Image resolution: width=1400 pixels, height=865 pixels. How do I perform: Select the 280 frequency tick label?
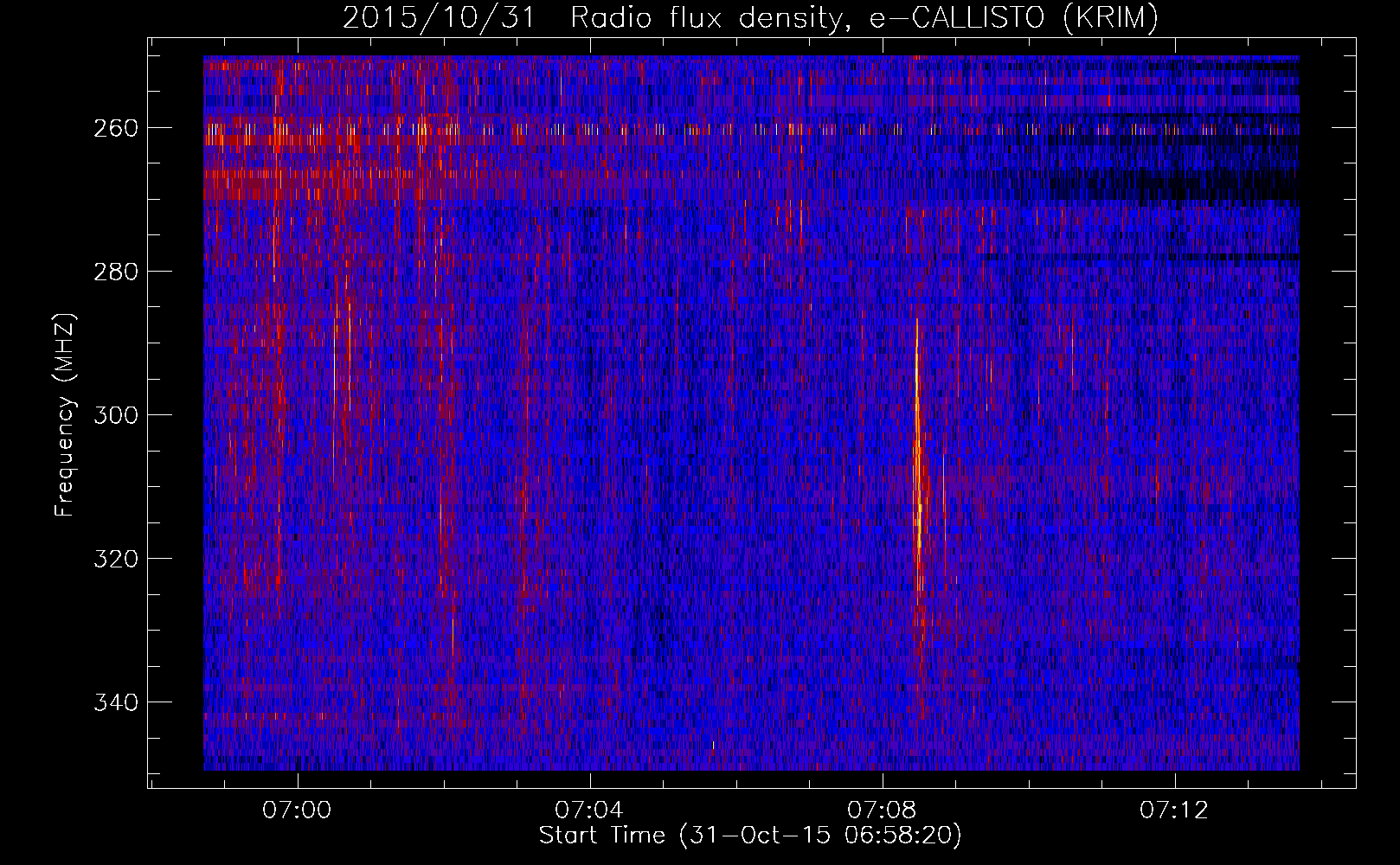[x=115, y=272]
